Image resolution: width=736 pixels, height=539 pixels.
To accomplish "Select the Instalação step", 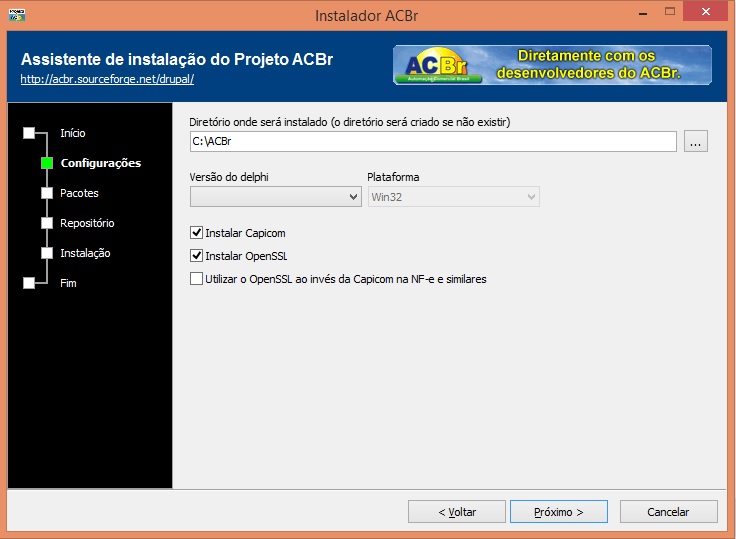I will click(85, 253).
